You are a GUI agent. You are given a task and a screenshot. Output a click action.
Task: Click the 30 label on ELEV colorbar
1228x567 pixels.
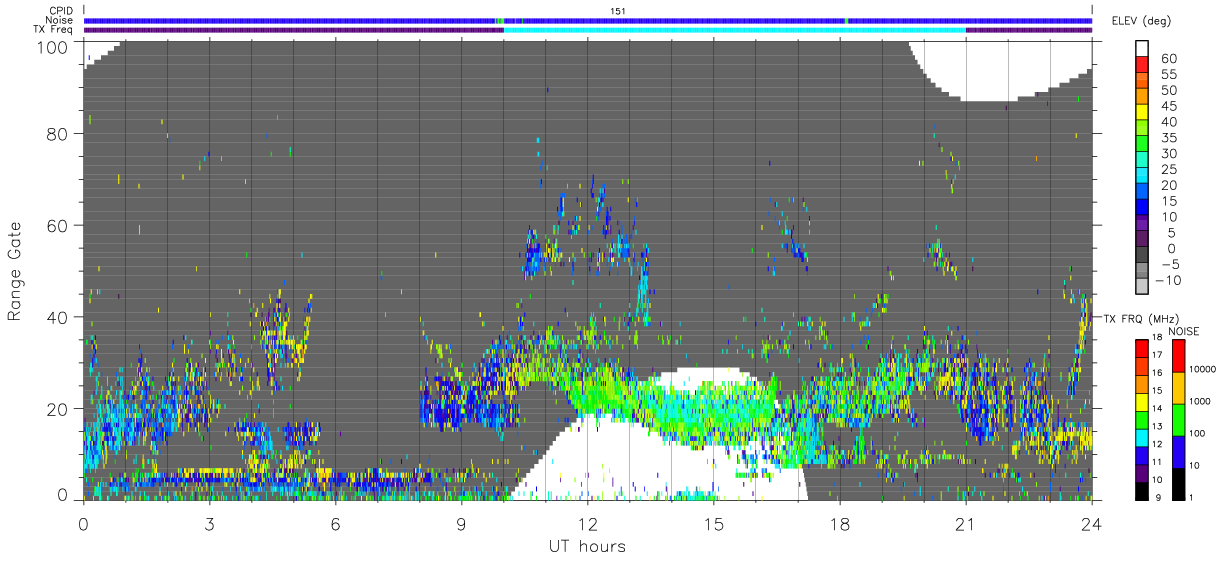click(1169, 154)
